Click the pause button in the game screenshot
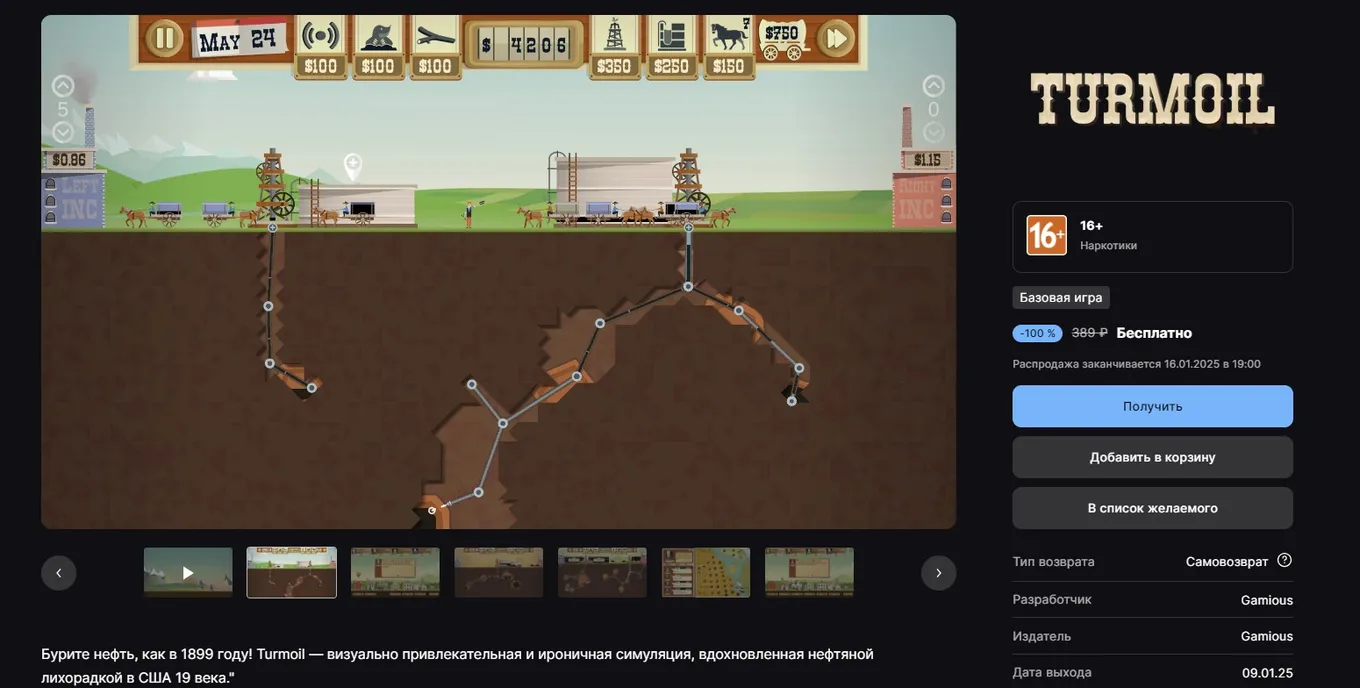This screenshot has width=1360, height=688. [x=163, y=39]
